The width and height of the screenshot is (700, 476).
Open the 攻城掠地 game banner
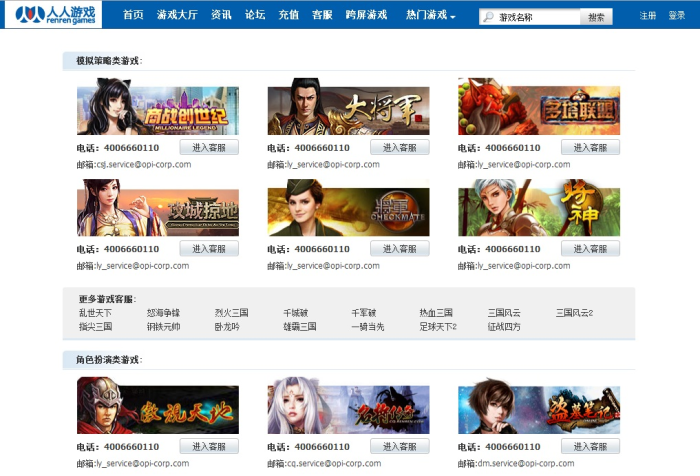point(158,208)
